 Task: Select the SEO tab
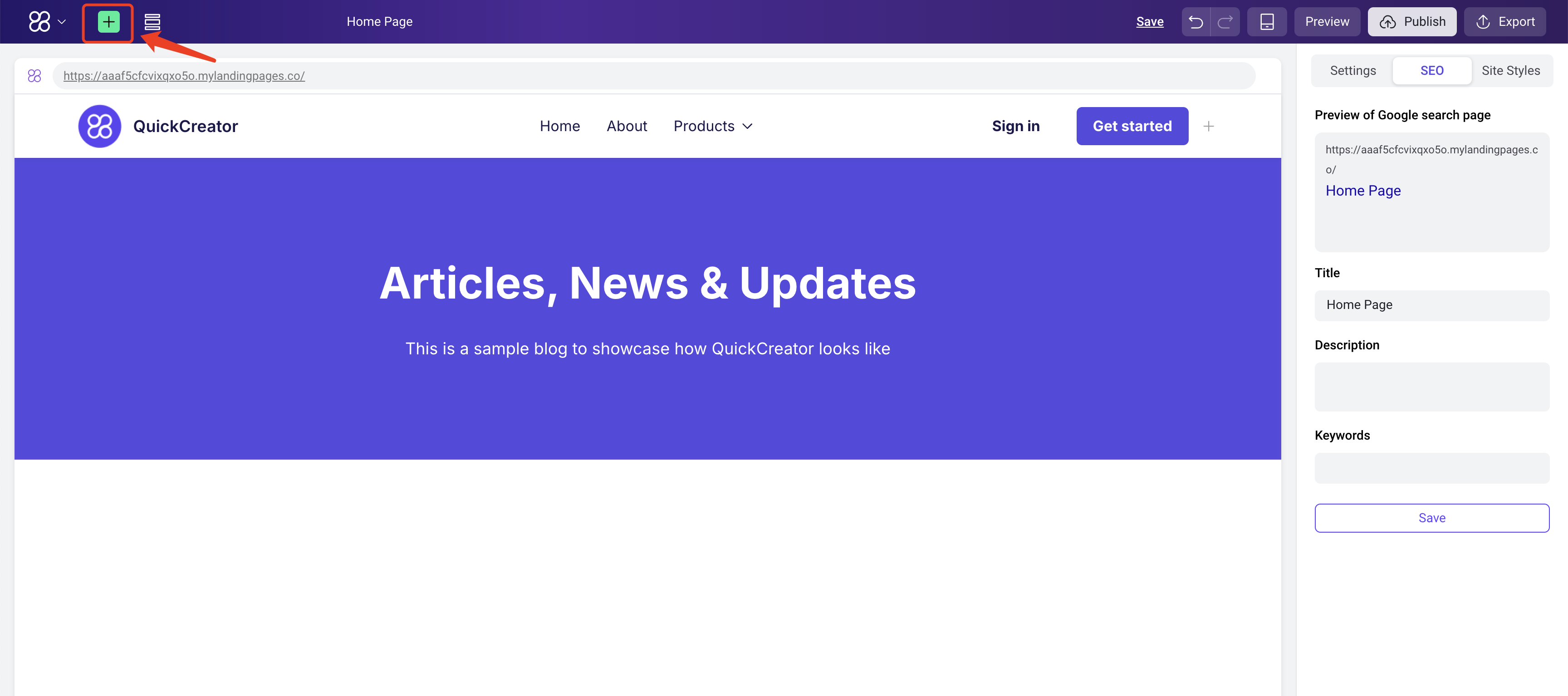pos(1432,70)
